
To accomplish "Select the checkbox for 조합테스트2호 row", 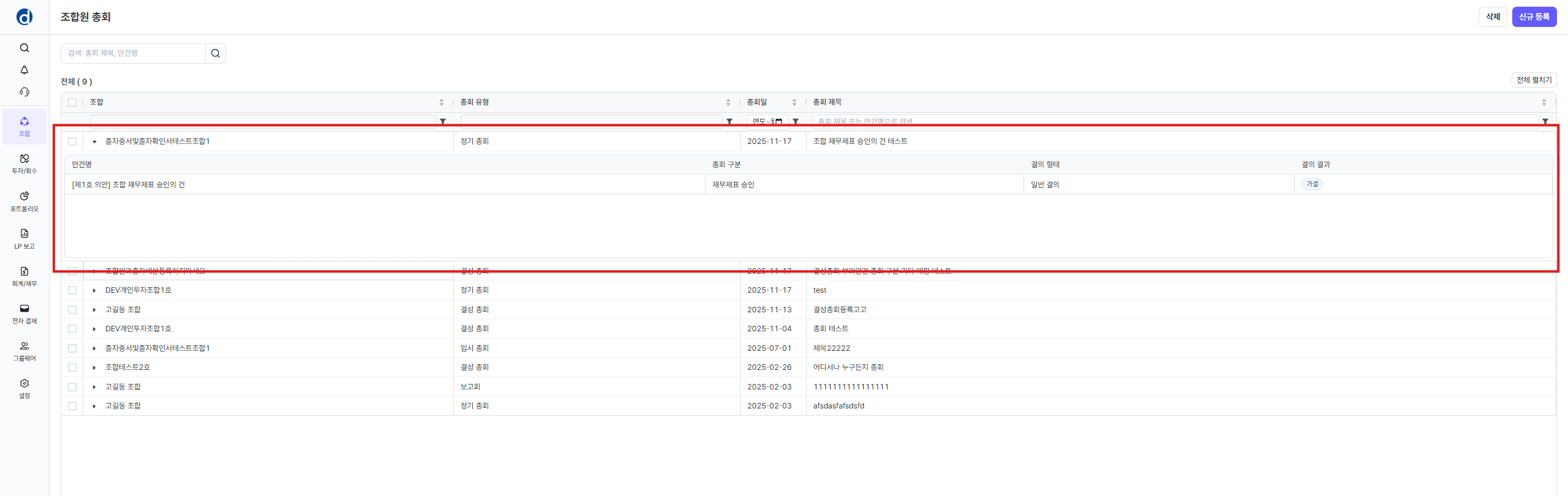I will tap(72, 367).
